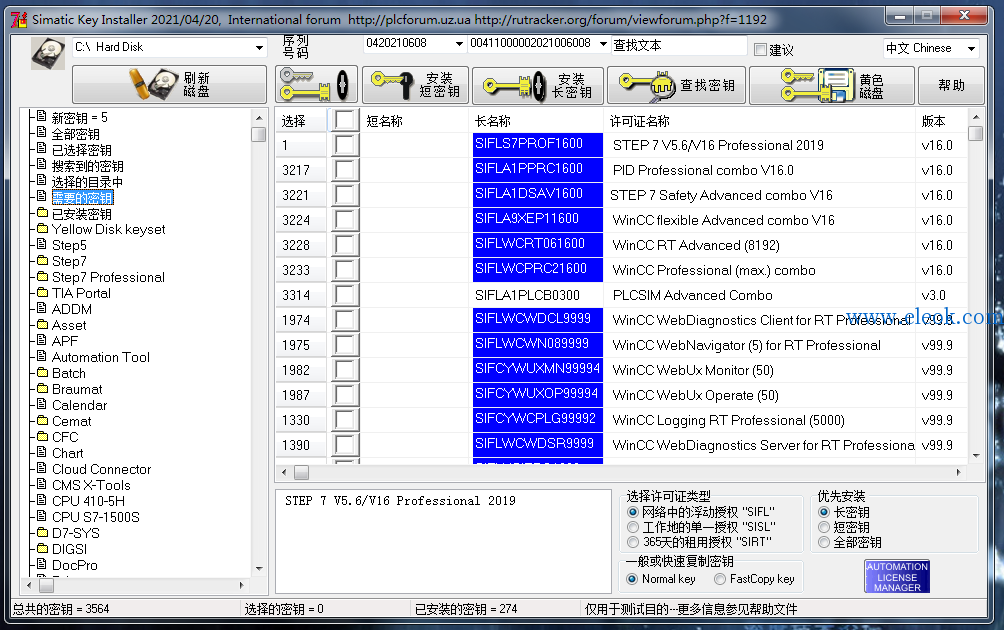Click the find key button (查找密钥)

coord(677,85)
